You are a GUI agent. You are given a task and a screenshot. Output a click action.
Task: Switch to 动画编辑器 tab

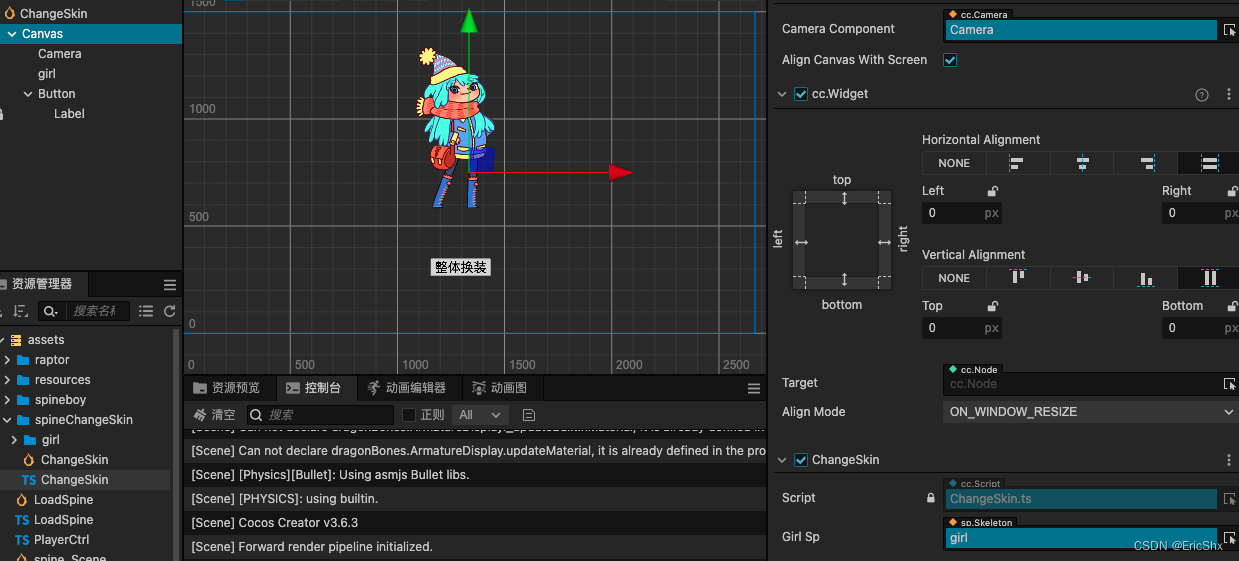coord(406,388)
